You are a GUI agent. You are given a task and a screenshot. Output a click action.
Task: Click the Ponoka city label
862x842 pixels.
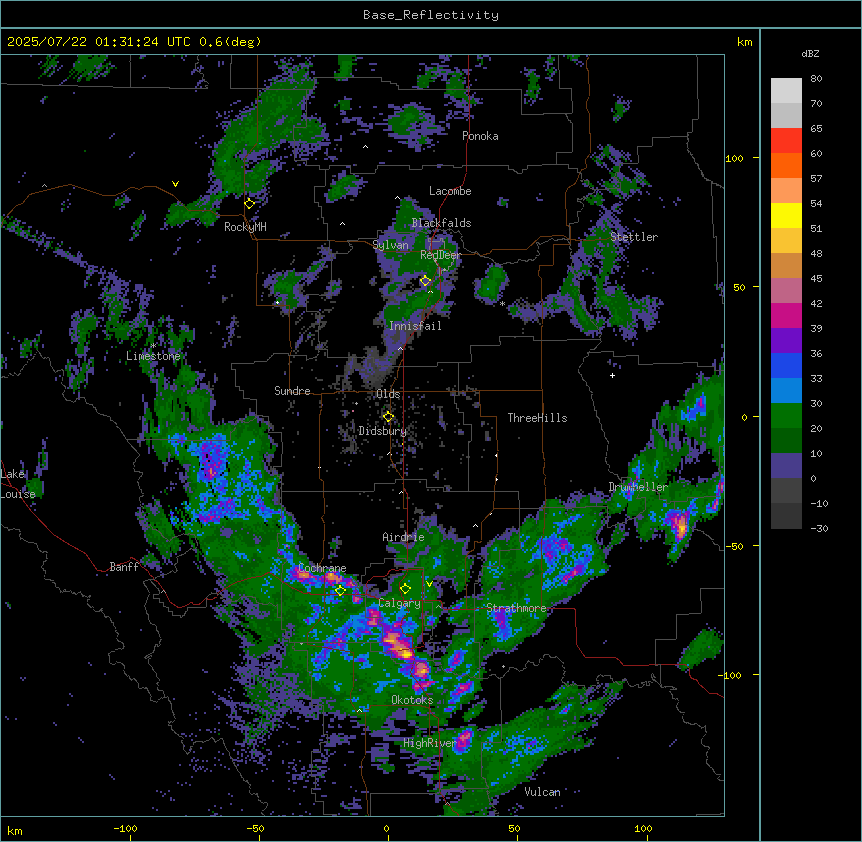pos(480,136)
